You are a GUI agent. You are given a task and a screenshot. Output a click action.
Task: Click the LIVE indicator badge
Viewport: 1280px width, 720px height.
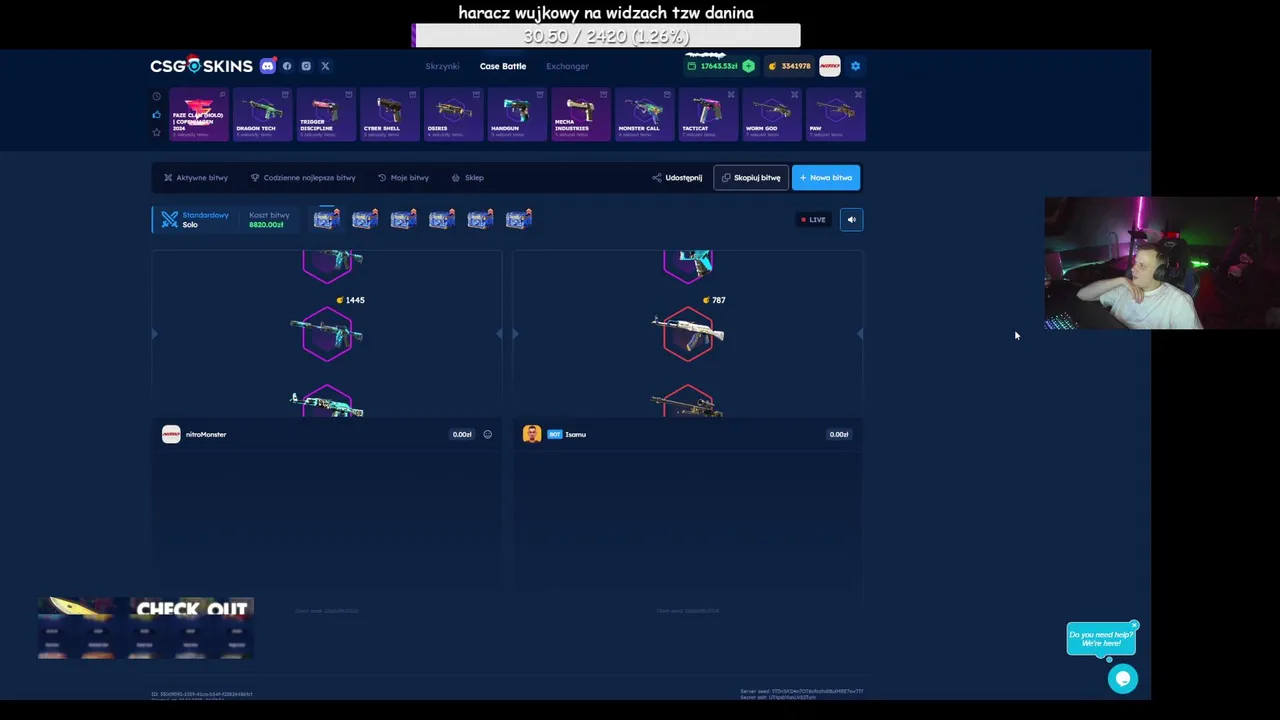(x=812, y=220)
